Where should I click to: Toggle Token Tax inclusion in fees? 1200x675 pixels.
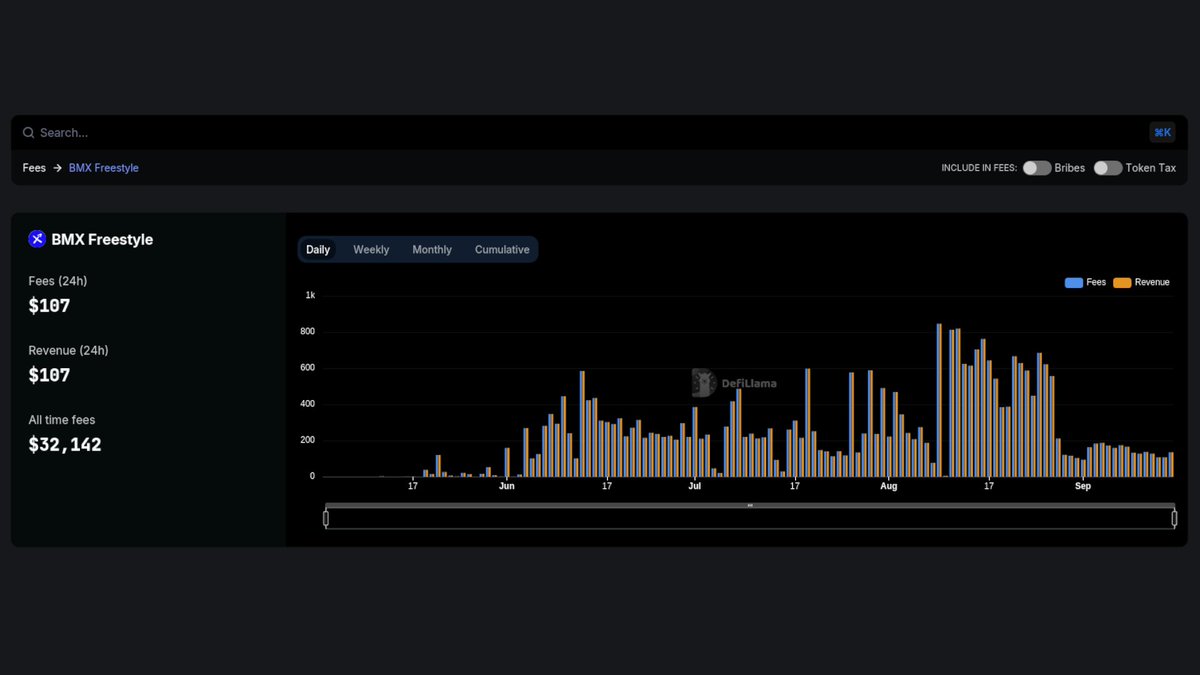[1108, 168]
